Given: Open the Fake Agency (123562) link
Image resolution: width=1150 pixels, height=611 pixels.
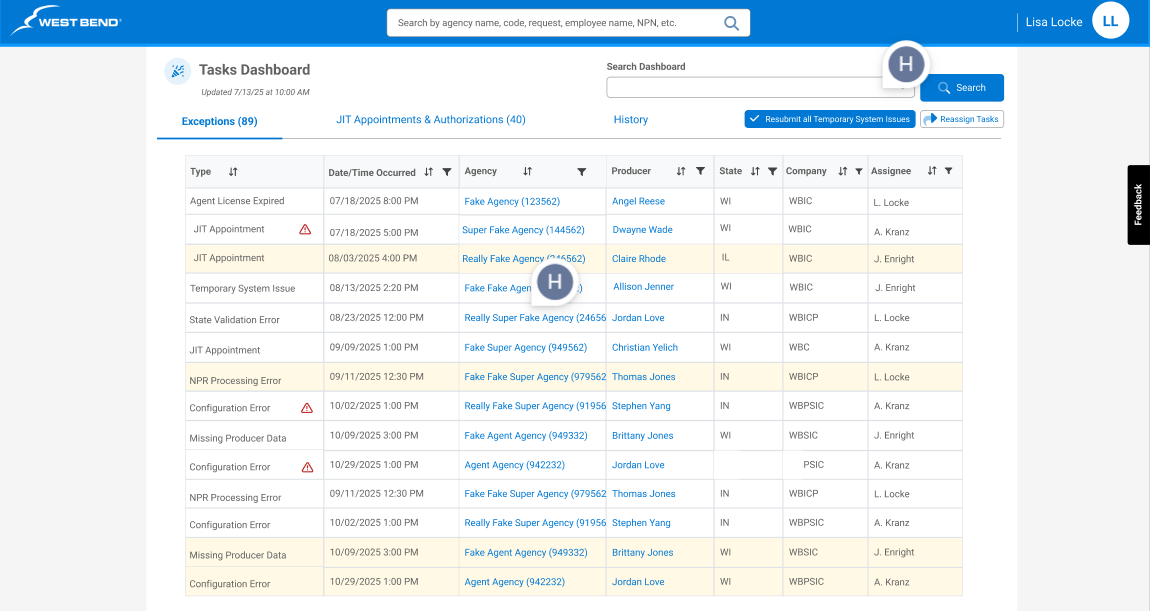Looking at the screenshot, I should (x=511, y=201).
